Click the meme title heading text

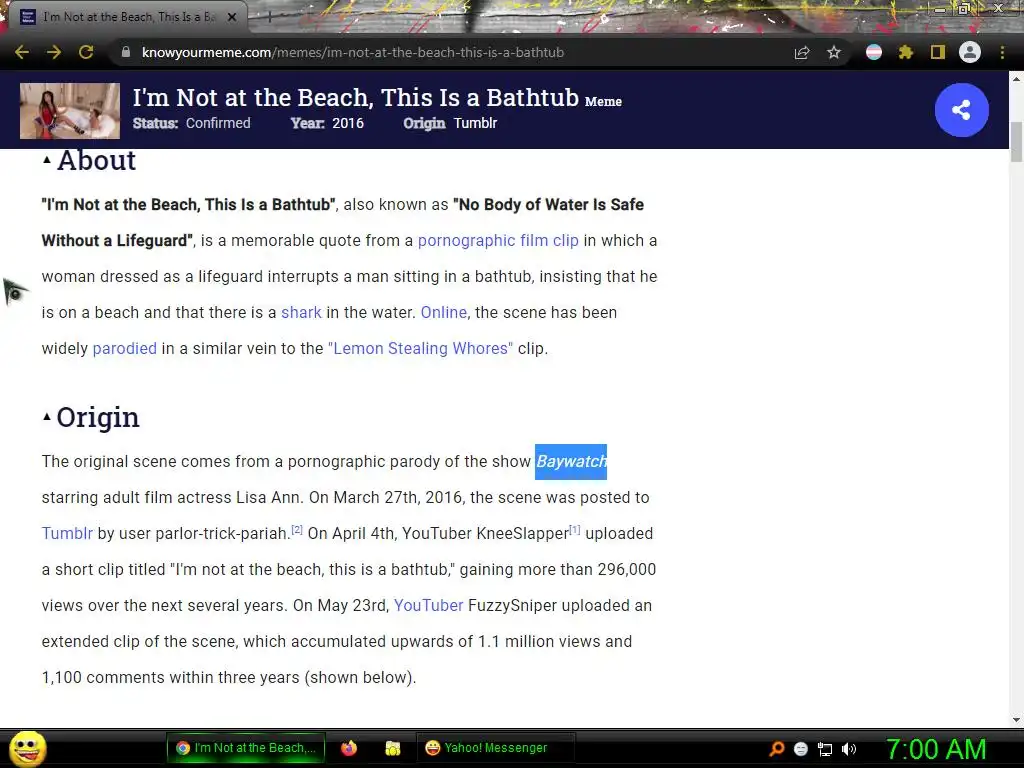(x=356, y=97)
